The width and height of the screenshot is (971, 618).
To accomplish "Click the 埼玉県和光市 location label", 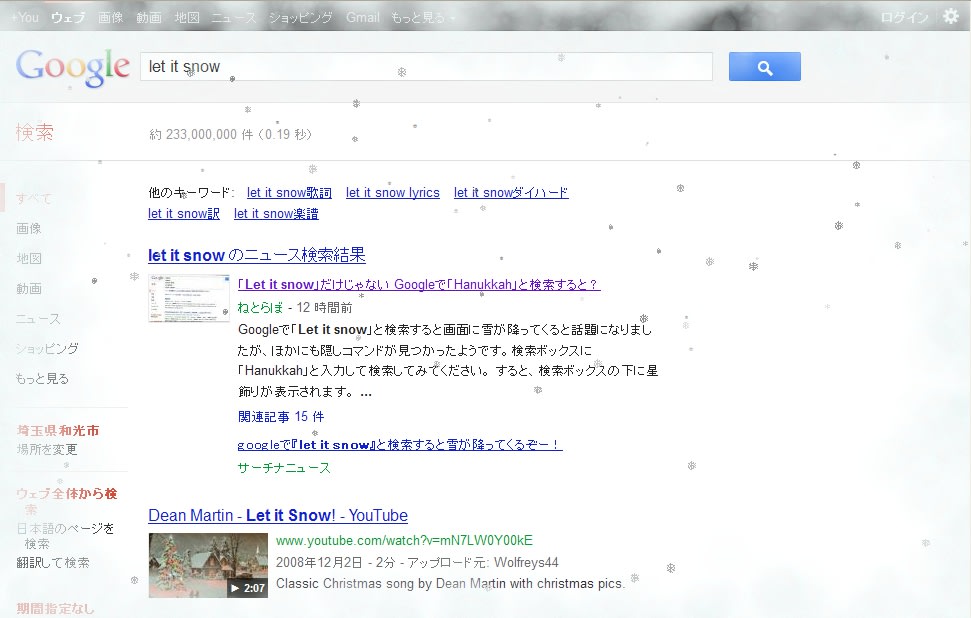I will click(x=58, y=430).
